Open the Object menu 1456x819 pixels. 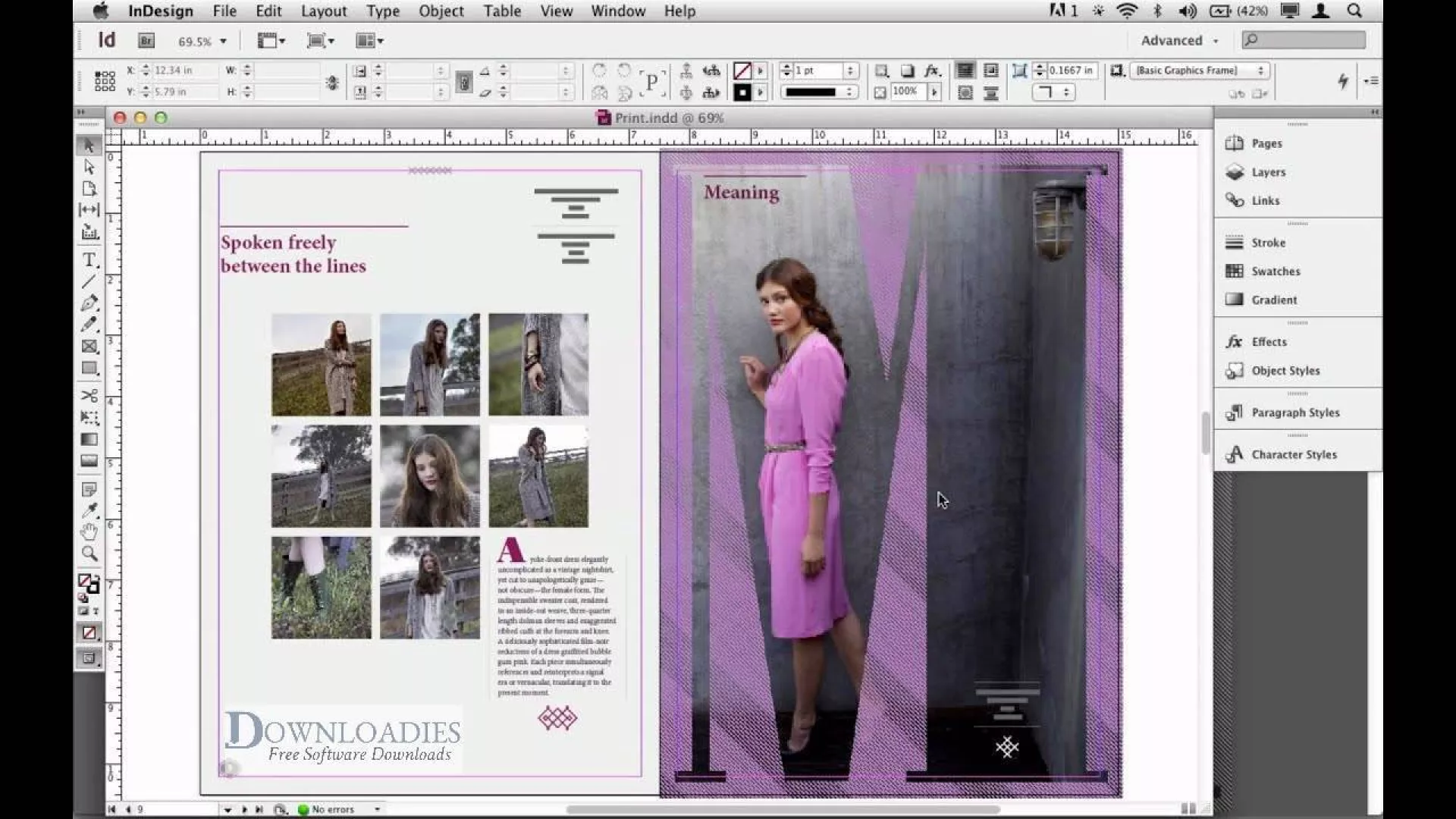[441, 11]
